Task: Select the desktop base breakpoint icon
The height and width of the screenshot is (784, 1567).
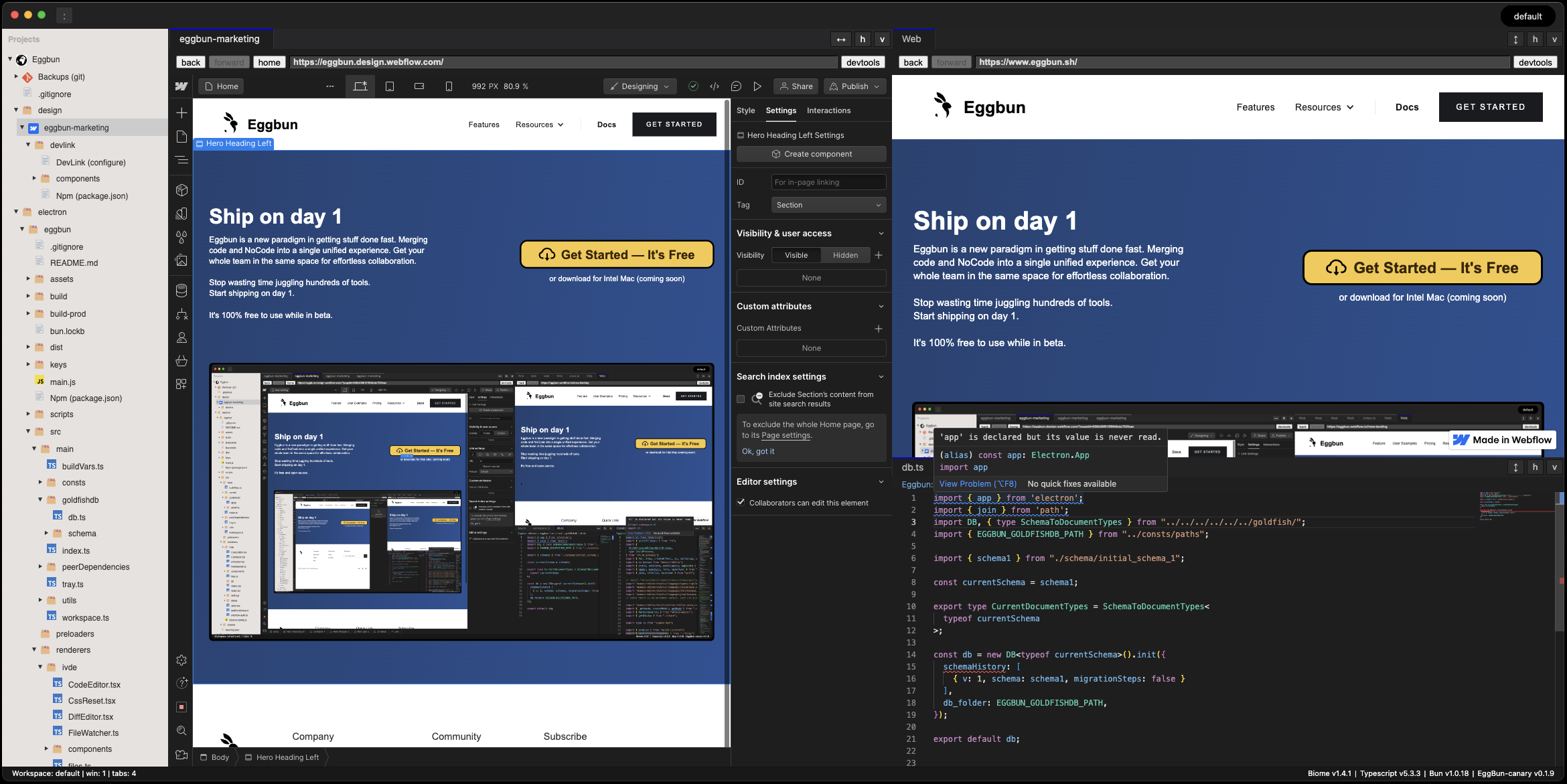Action: (x=360, y=86)
